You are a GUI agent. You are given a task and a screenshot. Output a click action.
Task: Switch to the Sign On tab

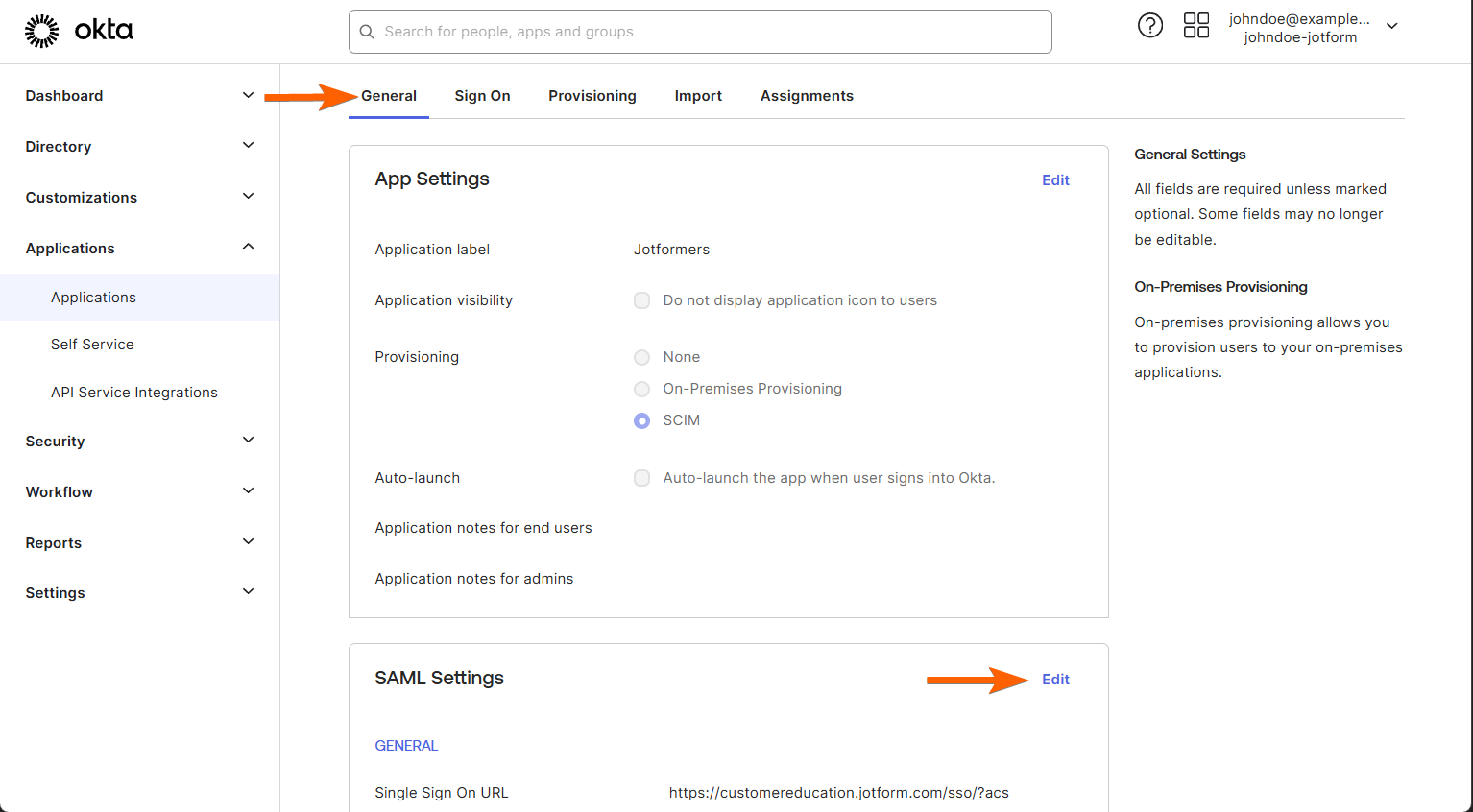pos(482,96)
